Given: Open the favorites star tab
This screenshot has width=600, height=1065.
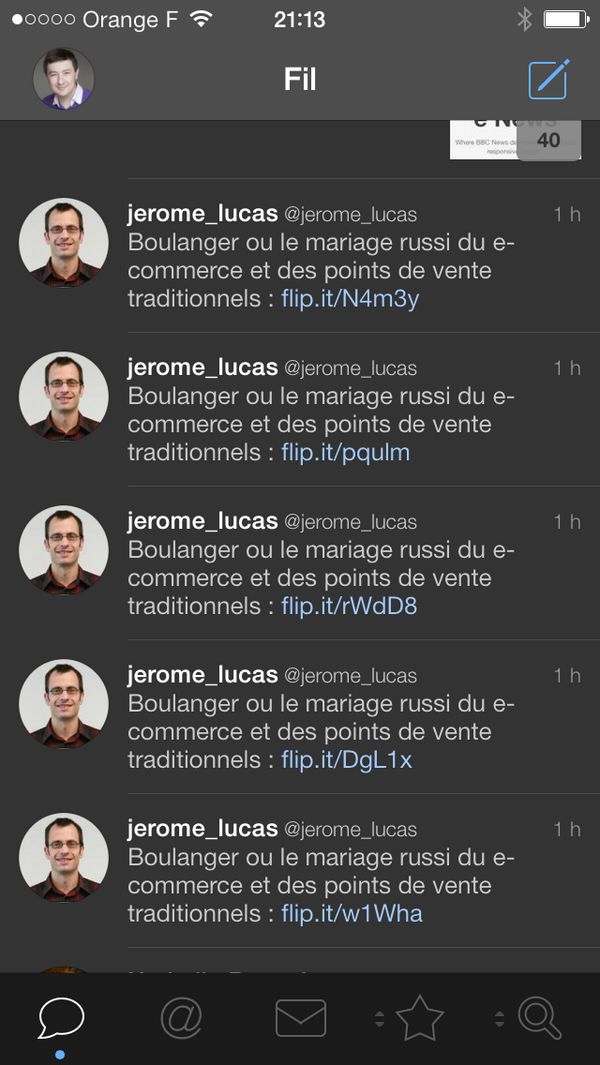Looking at the screenshot, I should pyautogui.click(x=420, y=1018).
